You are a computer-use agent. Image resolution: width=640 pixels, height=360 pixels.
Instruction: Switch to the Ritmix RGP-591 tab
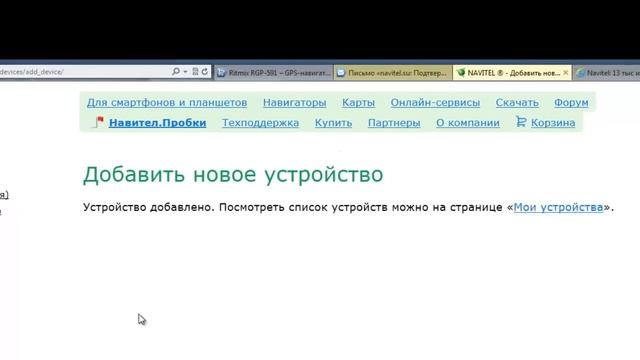(274, 73)
